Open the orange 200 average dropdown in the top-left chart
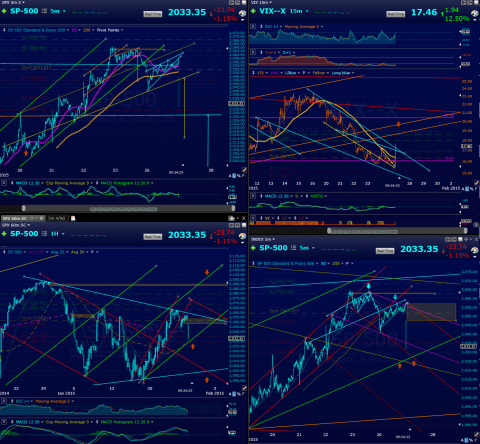Viewport: 480px width, 444px height. 93,30
